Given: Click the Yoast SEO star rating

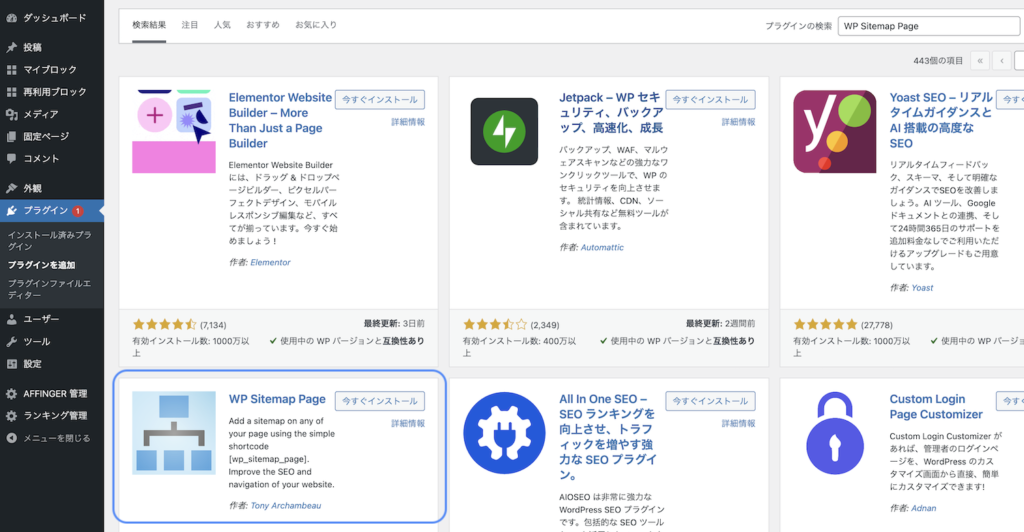Looking at the screenshot, I should coord(825,324).
